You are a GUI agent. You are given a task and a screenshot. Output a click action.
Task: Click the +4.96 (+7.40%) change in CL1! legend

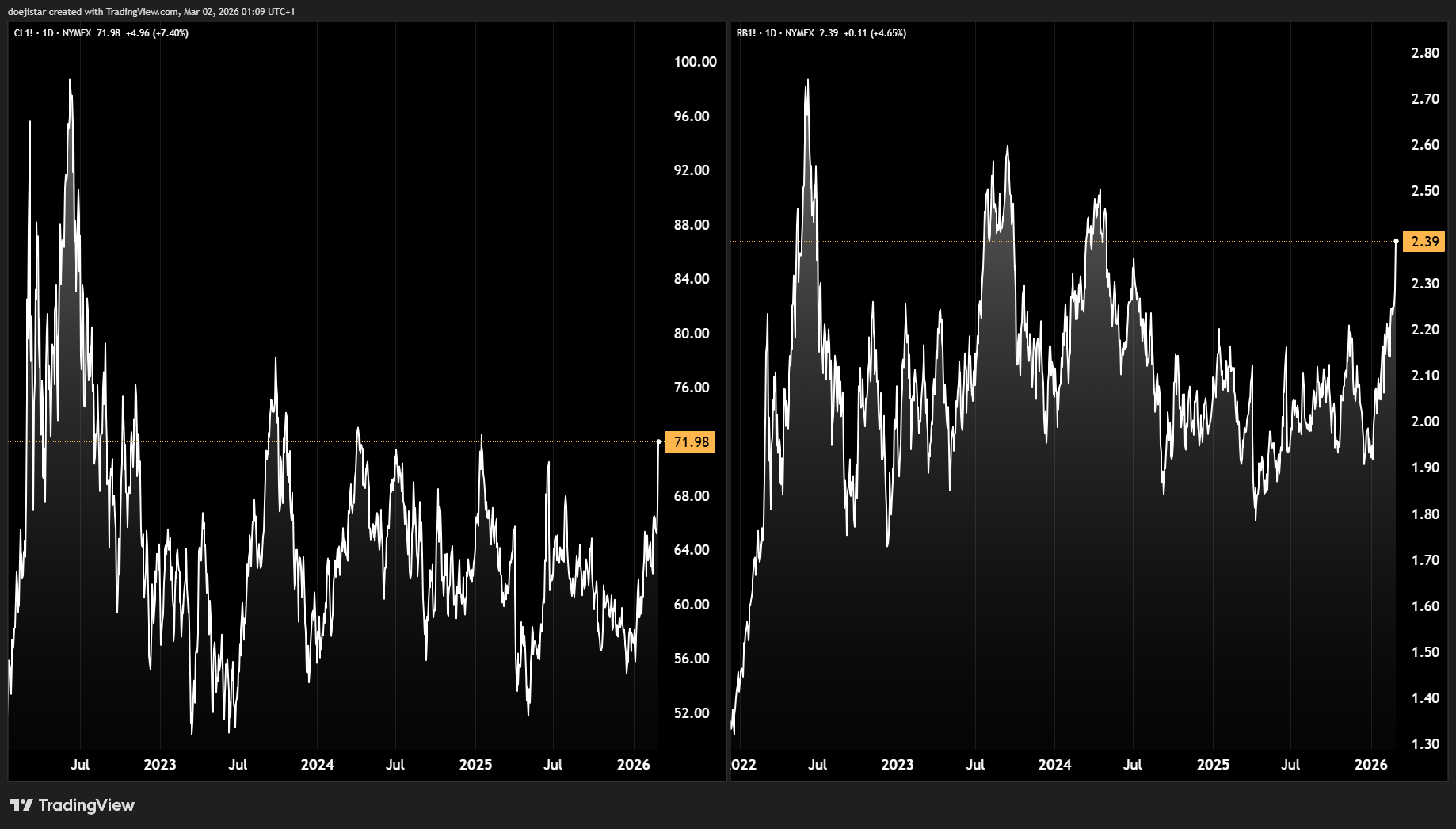(x=157, y=33)
